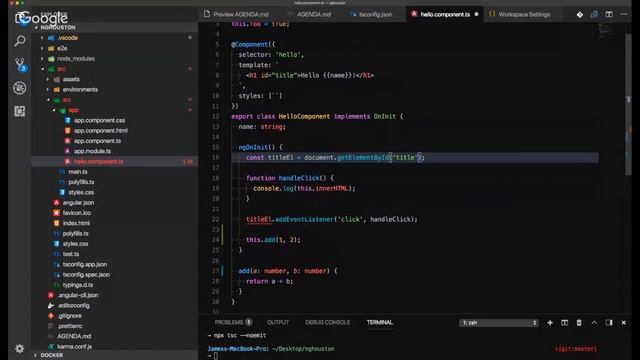Open editor More Actions ellipsis
Screen dimensions: 640x360
point(624,14)
